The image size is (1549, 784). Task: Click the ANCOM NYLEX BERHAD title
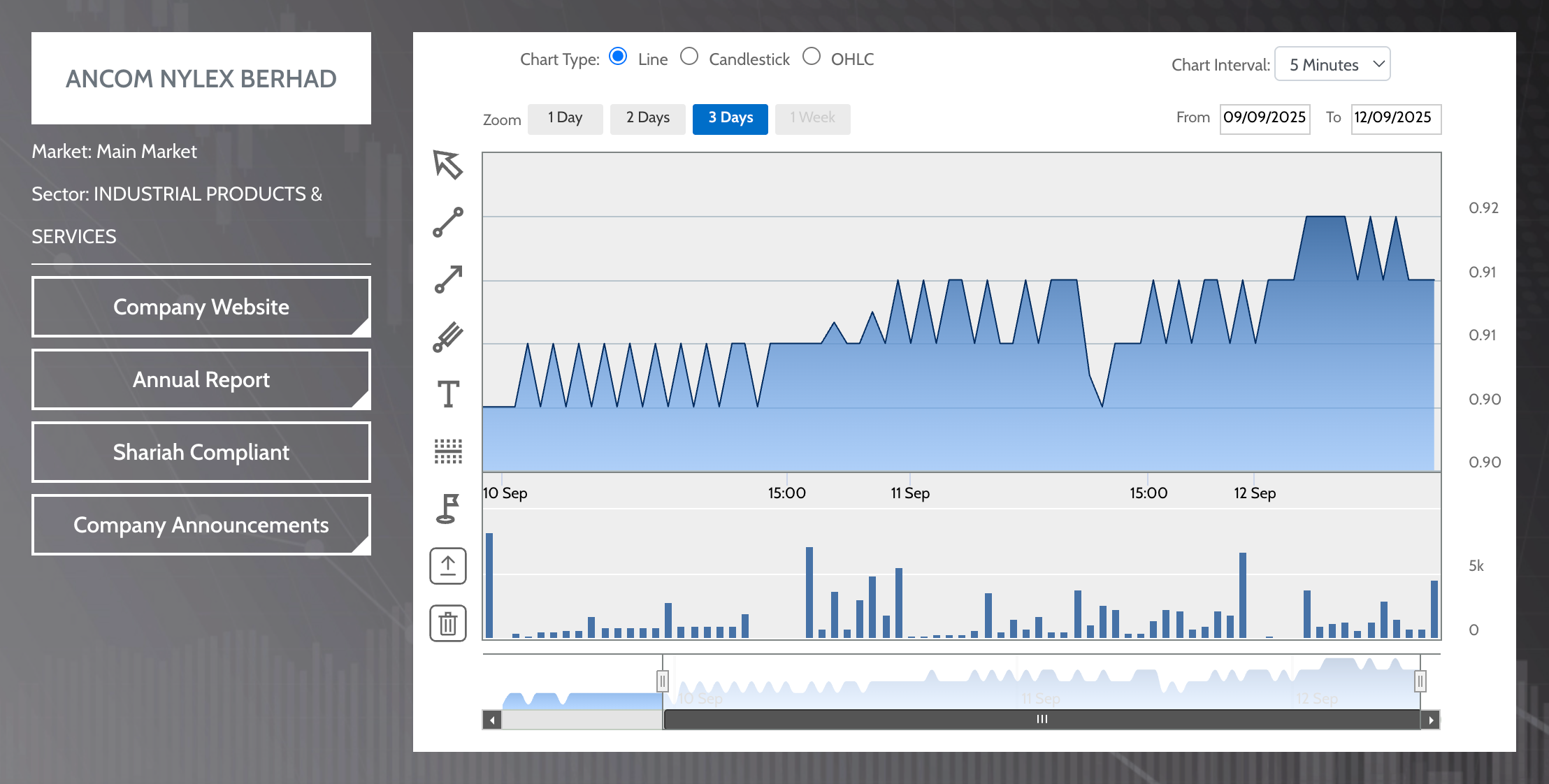(201, 79)
